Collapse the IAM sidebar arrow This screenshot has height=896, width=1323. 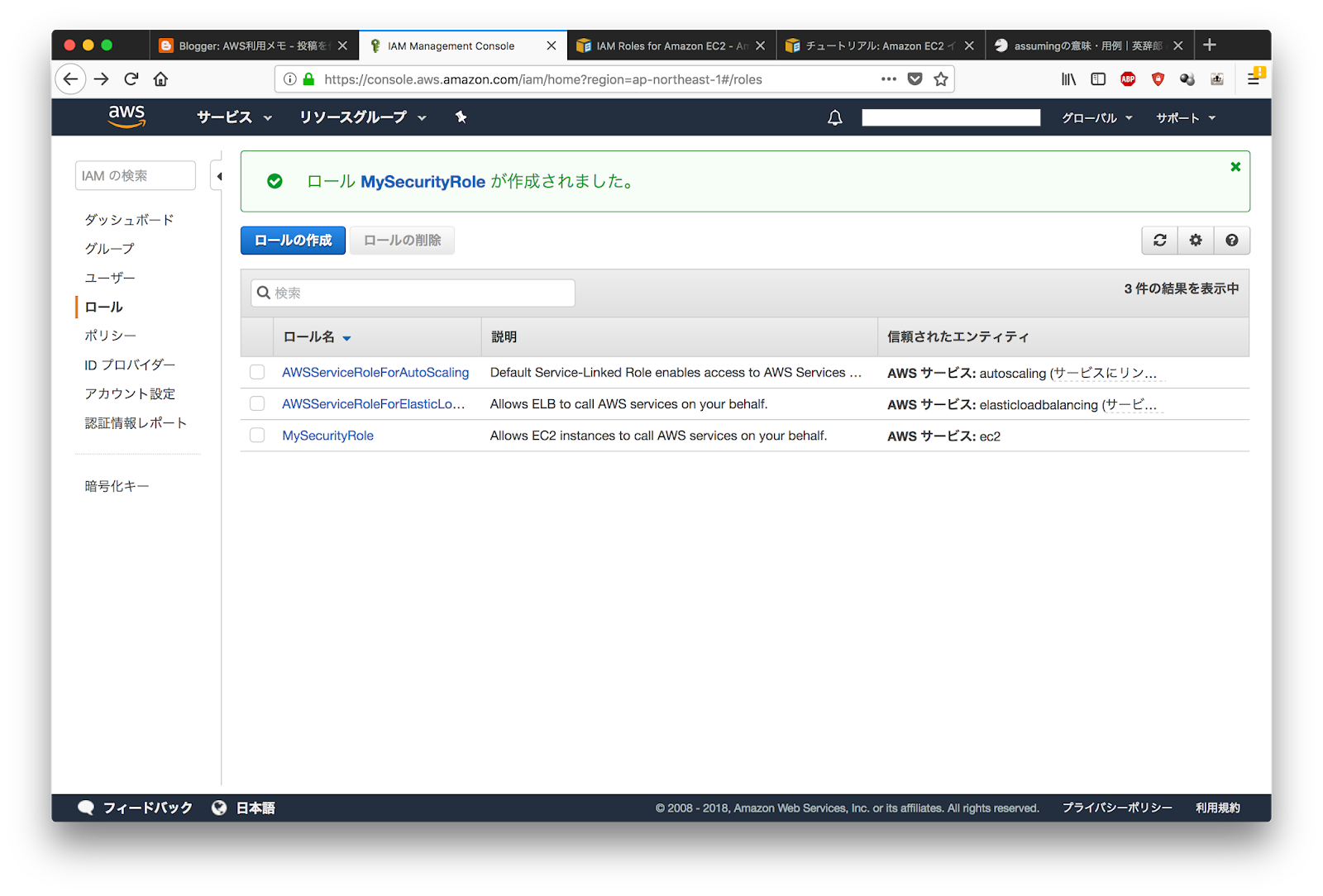[219, 176]
